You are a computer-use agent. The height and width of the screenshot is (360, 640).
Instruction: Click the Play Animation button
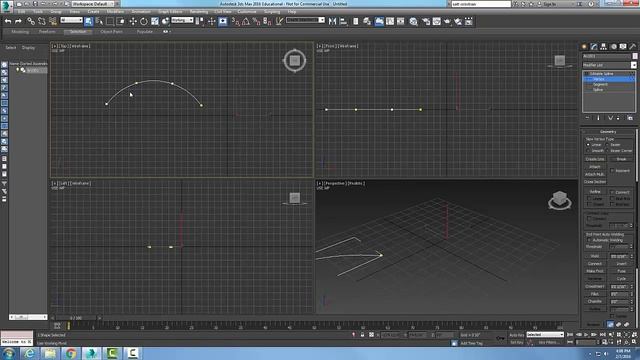(586, 334)
